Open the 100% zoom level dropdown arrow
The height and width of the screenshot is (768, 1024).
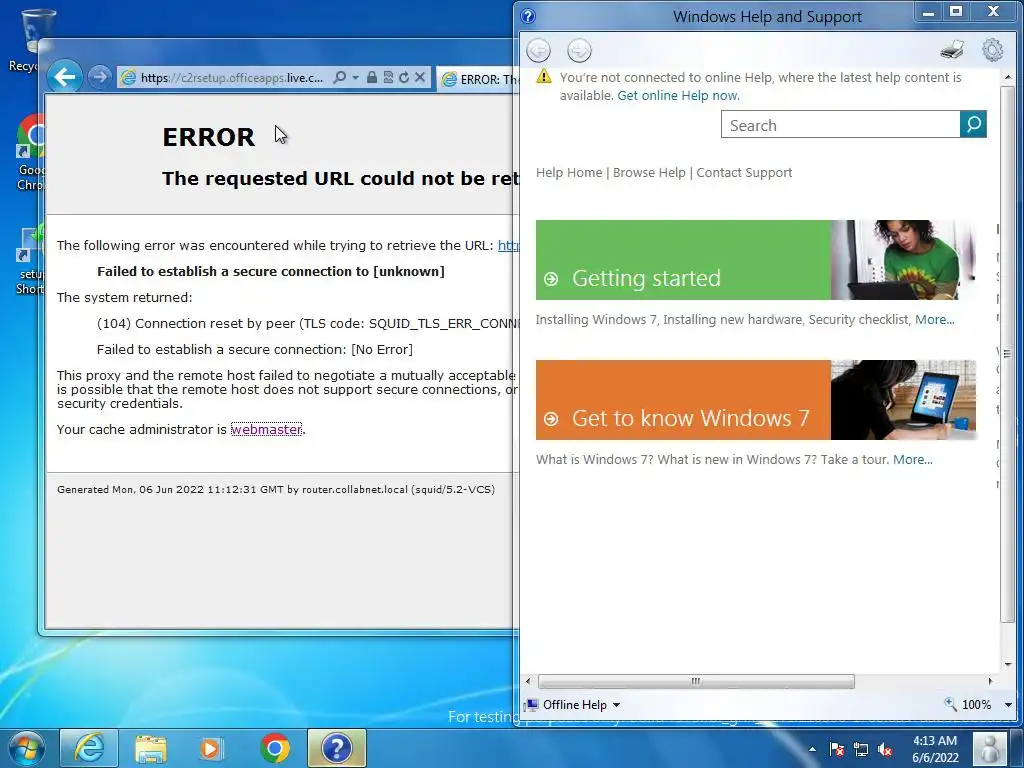tap(1008, 705)
